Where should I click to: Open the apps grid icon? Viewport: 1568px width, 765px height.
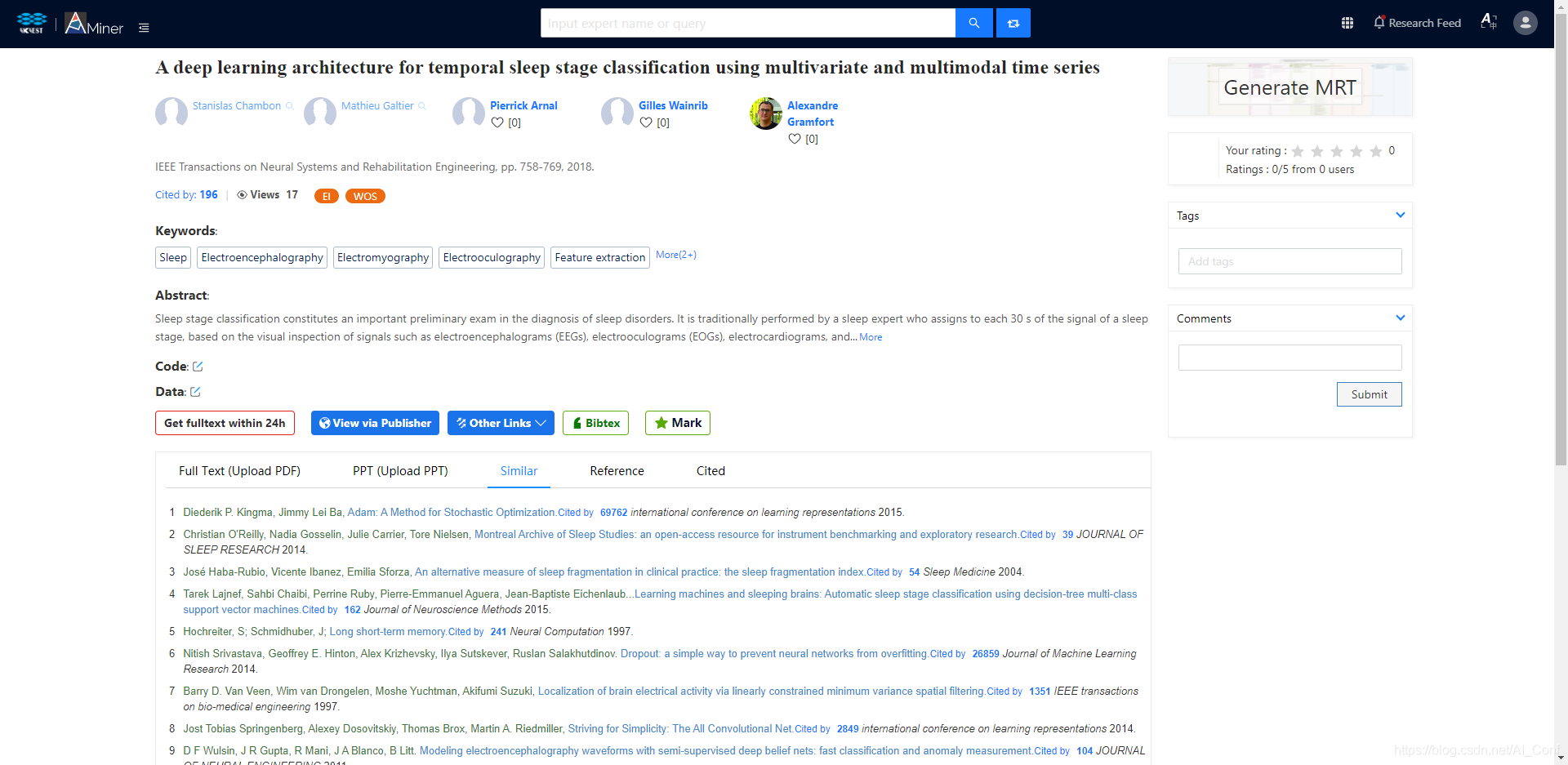point(1347,23)
